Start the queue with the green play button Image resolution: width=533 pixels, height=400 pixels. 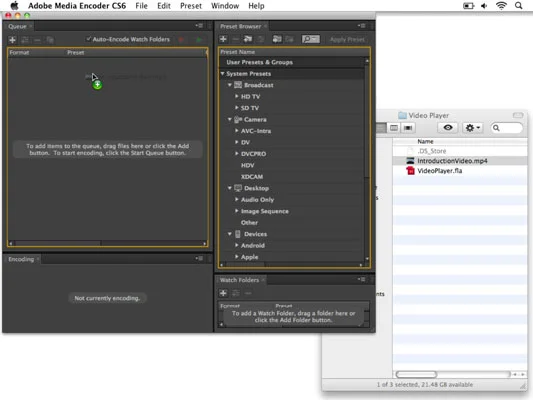point(199,40)
